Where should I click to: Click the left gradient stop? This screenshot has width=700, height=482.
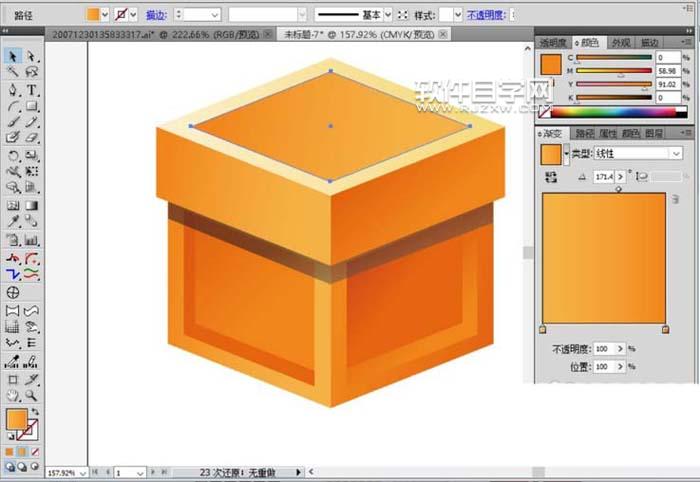point(542,330)
